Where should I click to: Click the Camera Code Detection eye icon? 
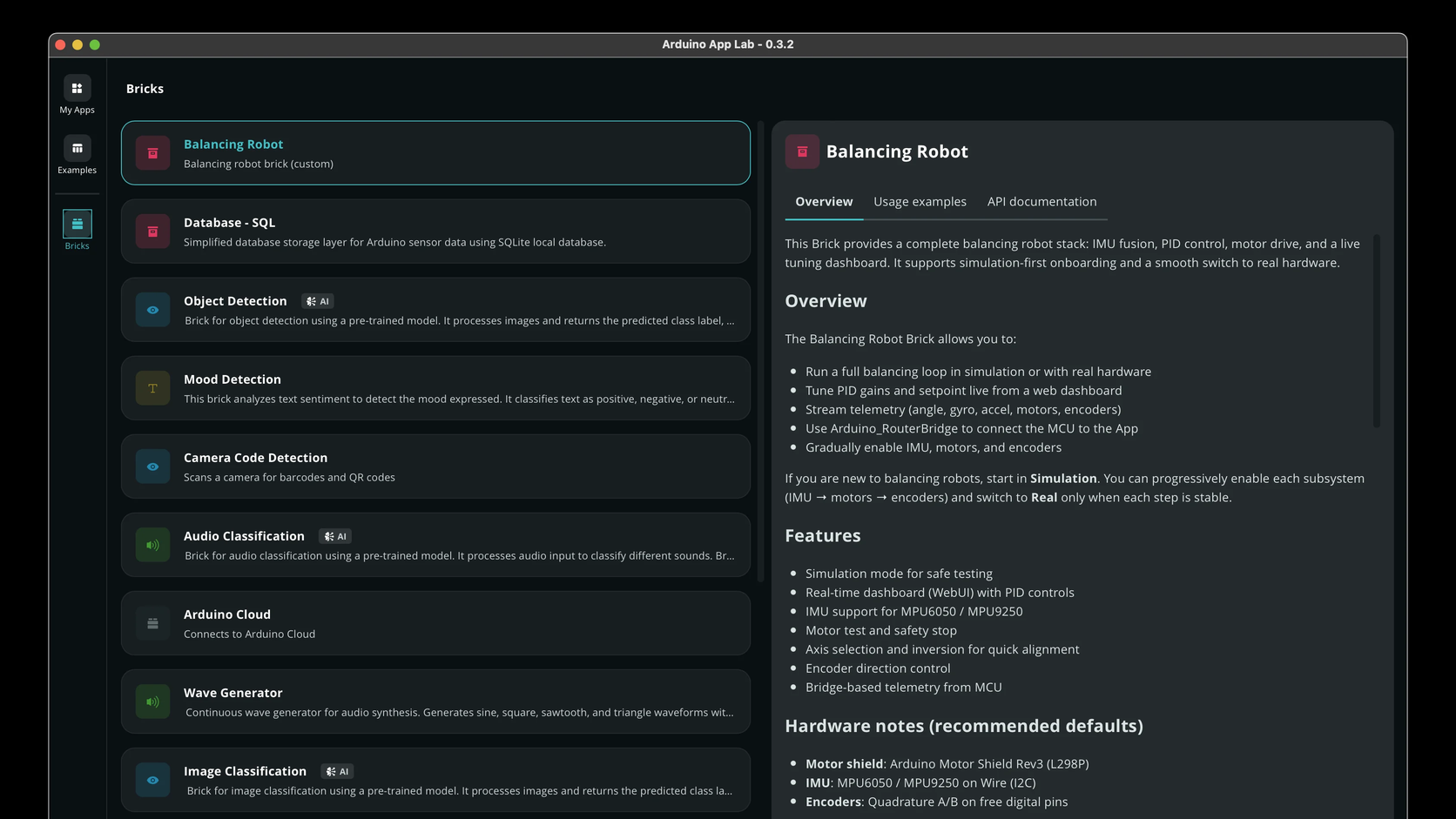click(152, 467)
